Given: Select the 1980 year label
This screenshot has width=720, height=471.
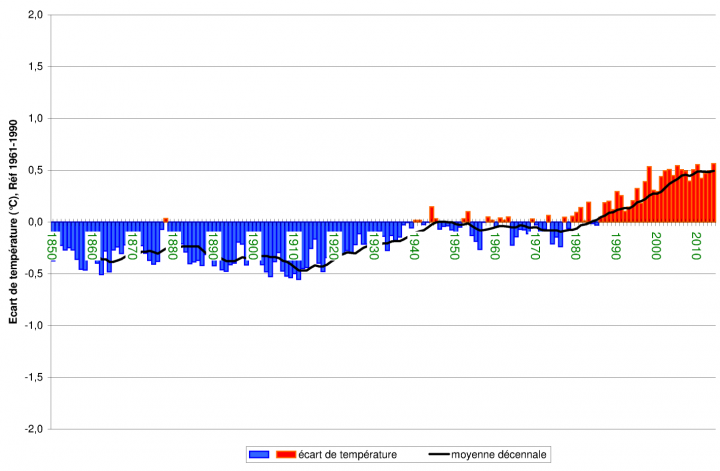Looking at the screenshot, I should 575,245.
